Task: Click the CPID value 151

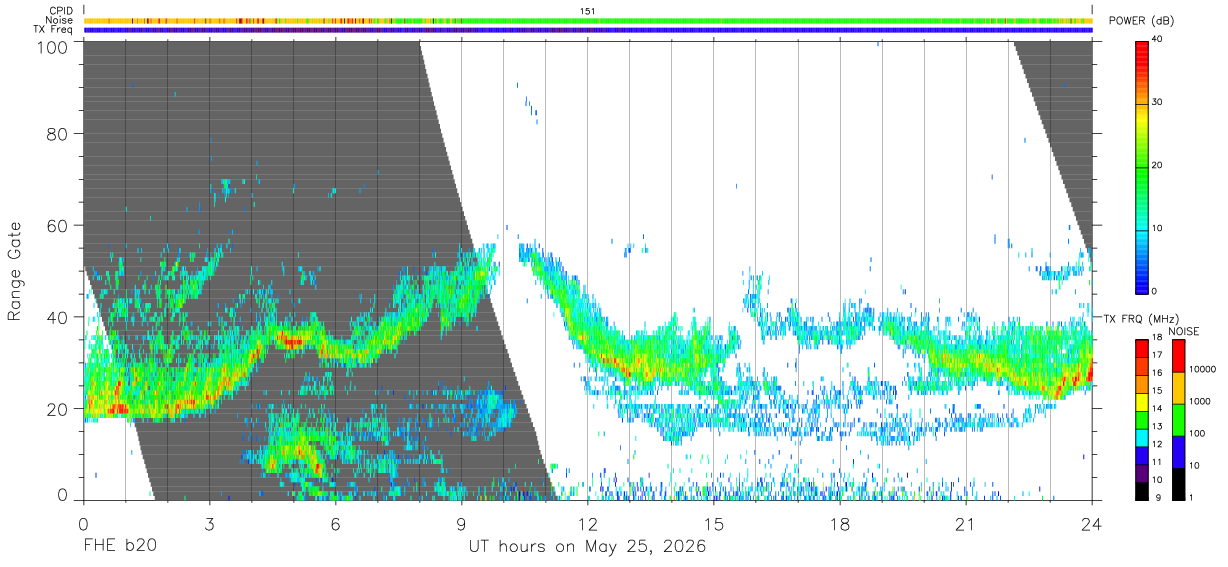Action: click(588, 11)
